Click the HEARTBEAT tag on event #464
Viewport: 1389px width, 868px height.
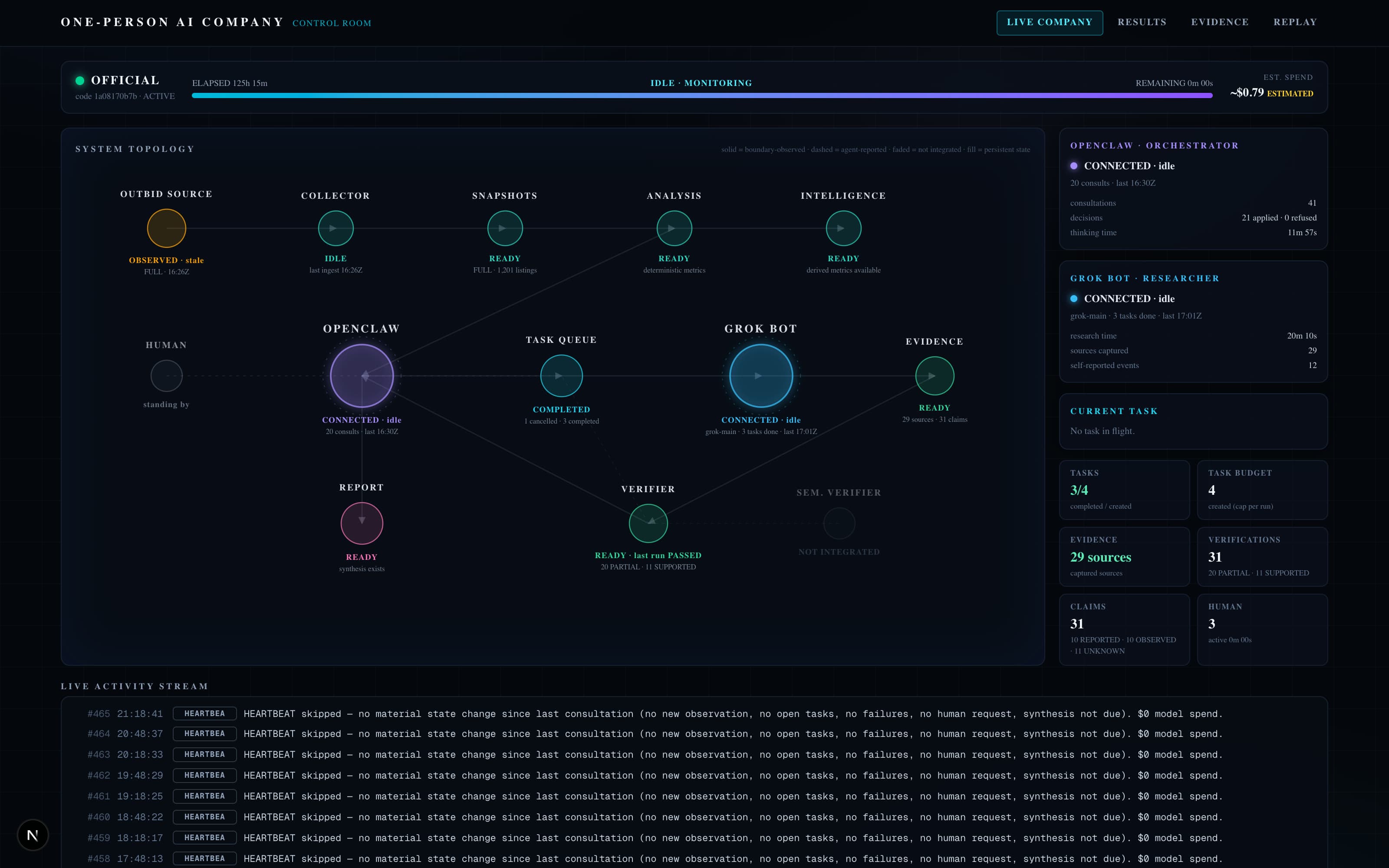pyautogui.click(x=205, y=733)
